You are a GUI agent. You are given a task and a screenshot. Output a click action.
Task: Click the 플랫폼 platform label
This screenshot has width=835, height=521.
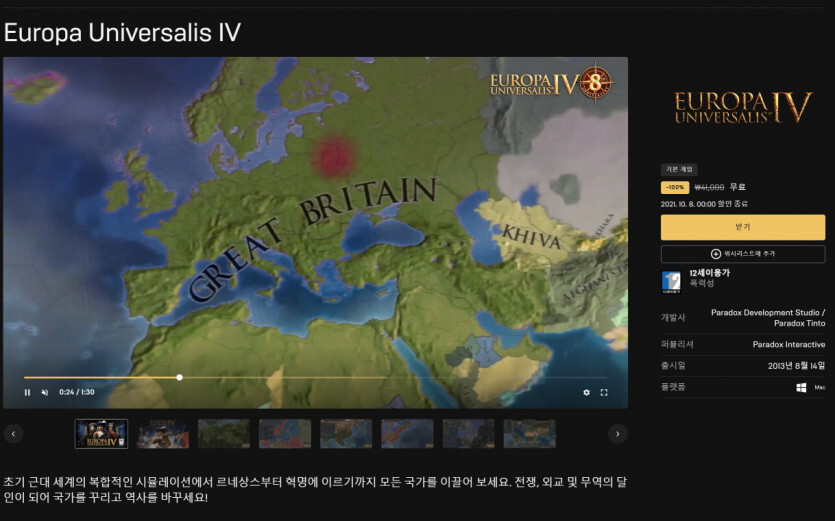click(673, 387)
